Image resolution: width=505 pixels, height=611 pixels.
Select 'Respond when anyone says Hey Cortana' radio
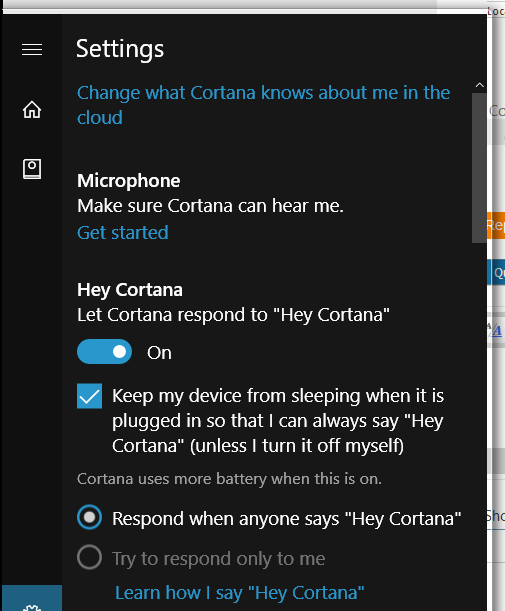pyautogui.click(x=90, y=517)
